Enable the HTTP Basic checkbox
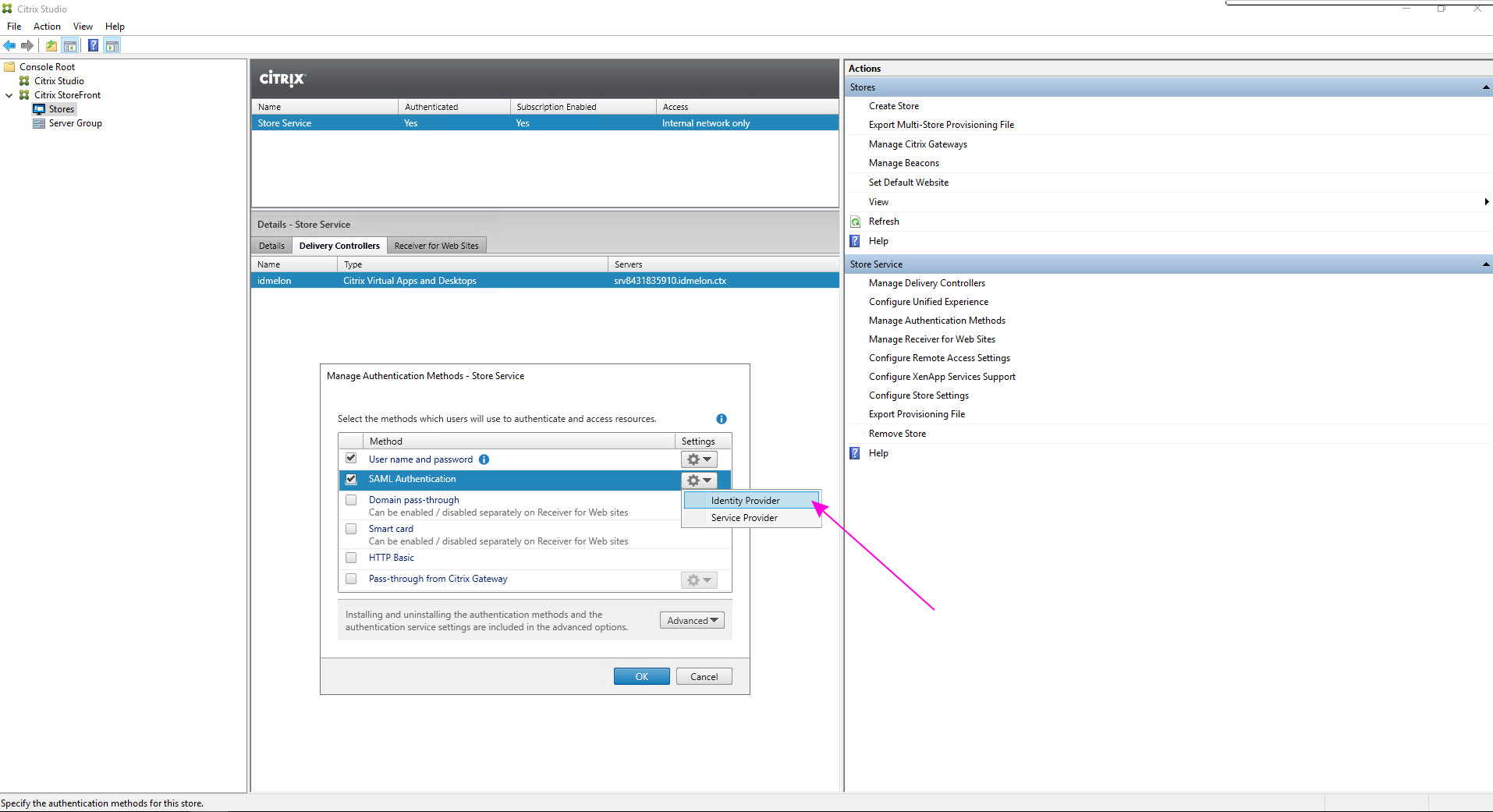Screen dimensions: 1493x812 tap(351, 558)
